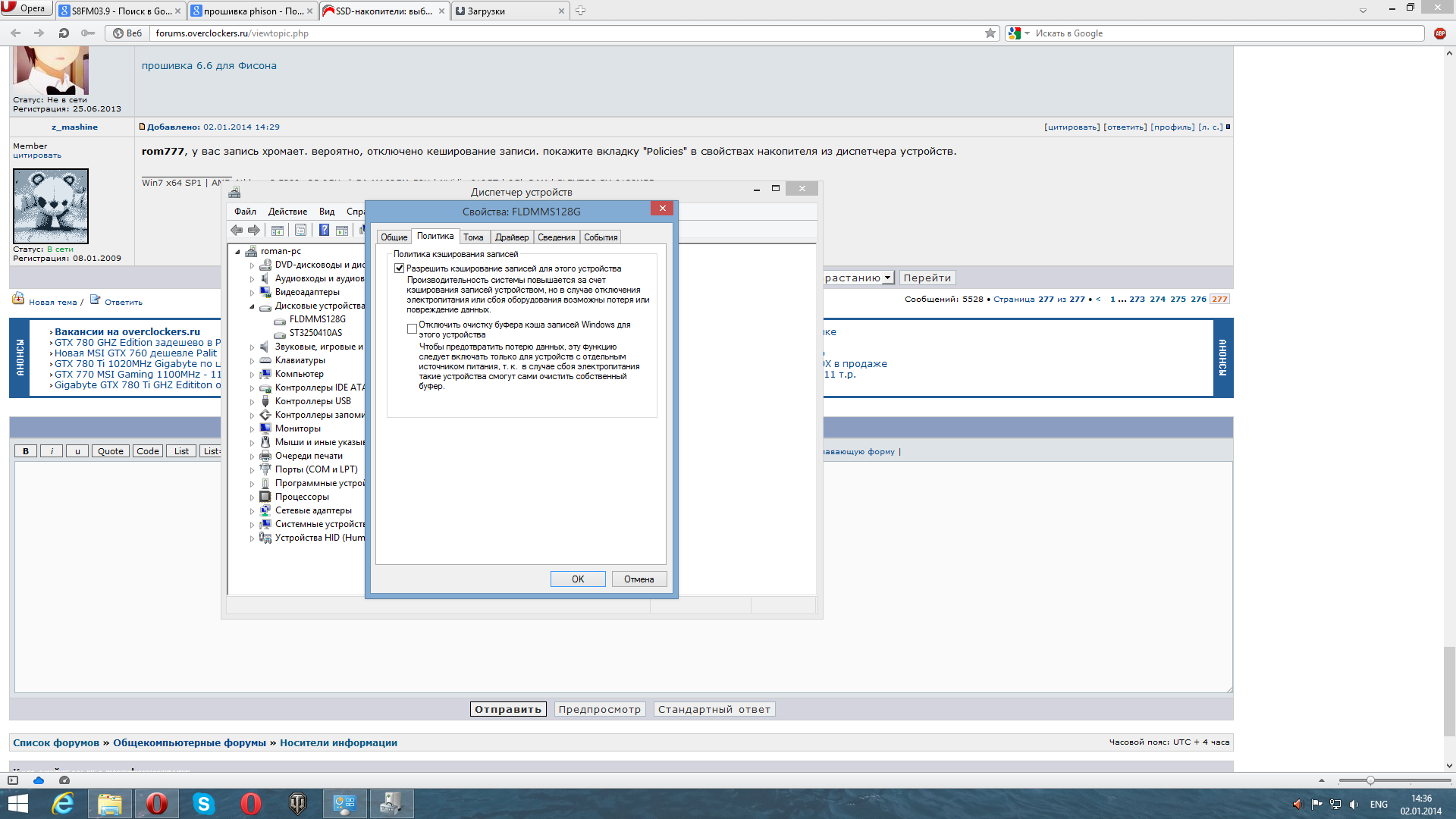Viewport: 1456px width, 819px height.
Task: Expand the Сетевые адаптеры tree node
Action: (253, 511)
